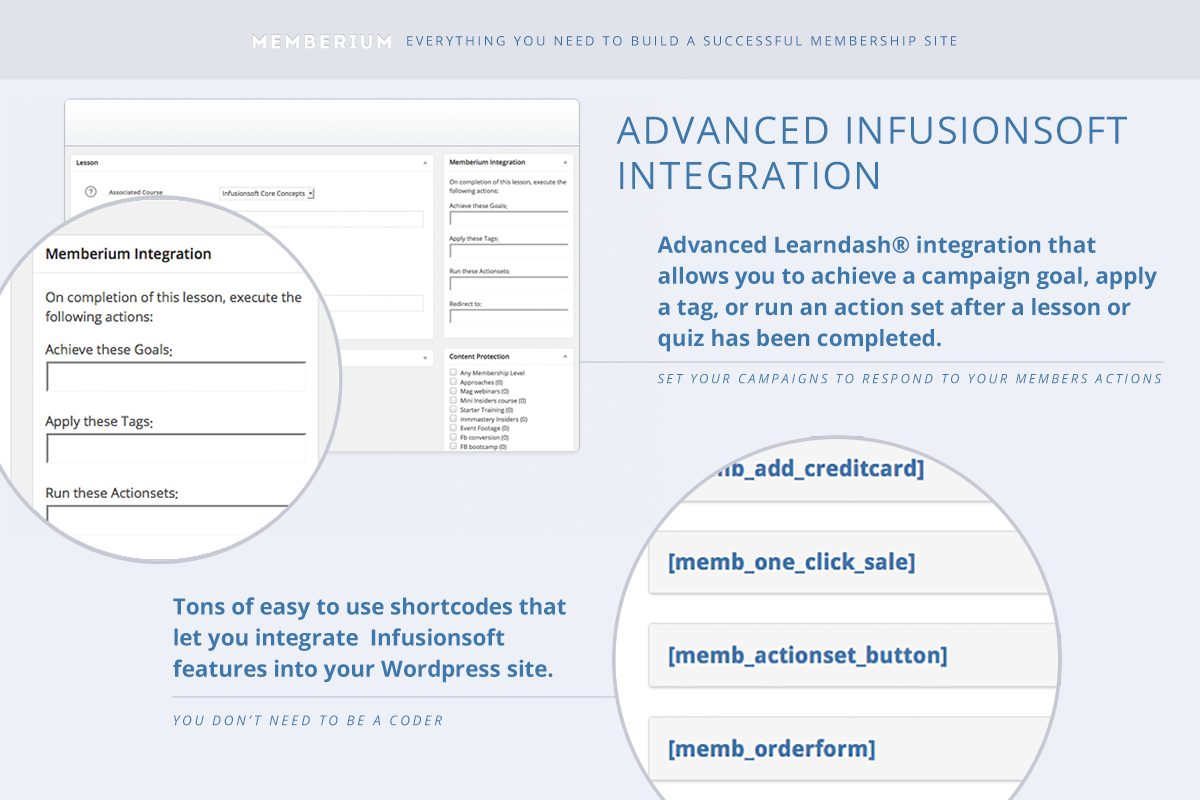Image resolution: width=1200 pixels, height=800 pixels.
Task: Collapse the Content Protection panel arrow
Action: click(564, 356)
